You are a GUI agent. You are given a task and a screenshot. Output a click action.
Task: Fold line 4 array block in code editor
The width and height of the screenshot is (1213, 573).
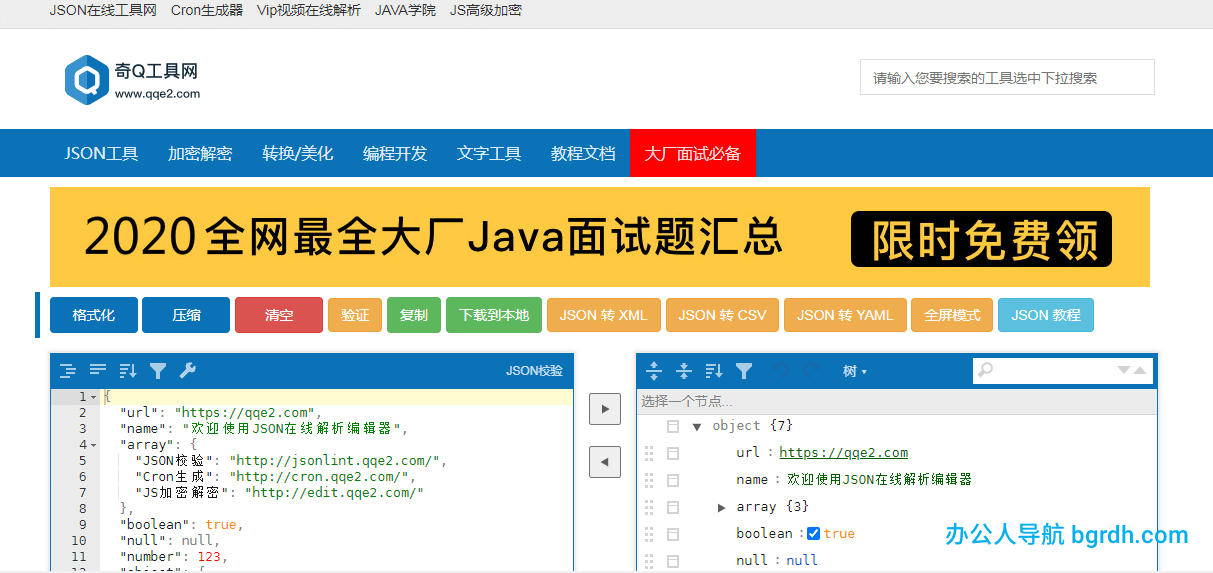94,445
